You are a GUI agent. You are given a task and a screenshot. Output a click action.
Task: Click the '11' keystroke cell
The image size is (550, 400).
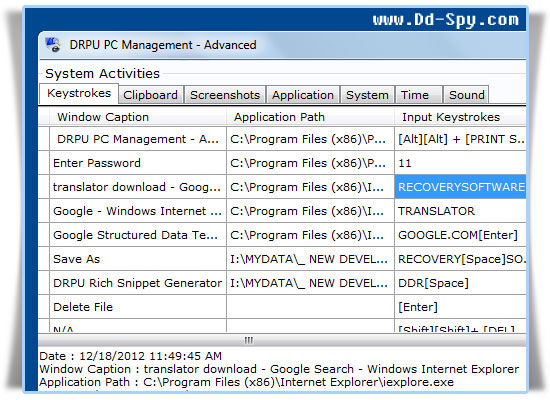tap(460, 163)
